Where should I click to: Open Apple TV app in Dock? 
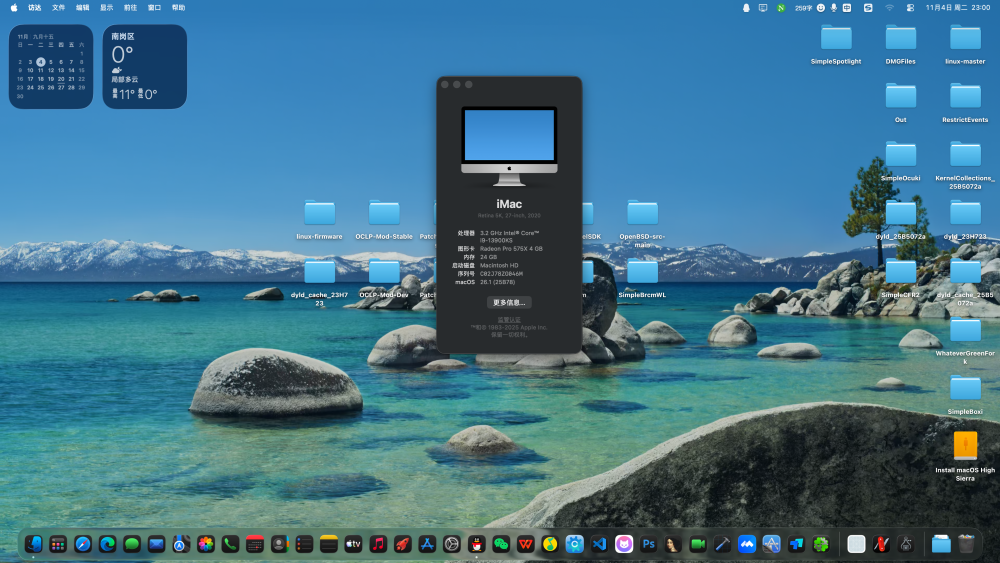pos(353,544)
